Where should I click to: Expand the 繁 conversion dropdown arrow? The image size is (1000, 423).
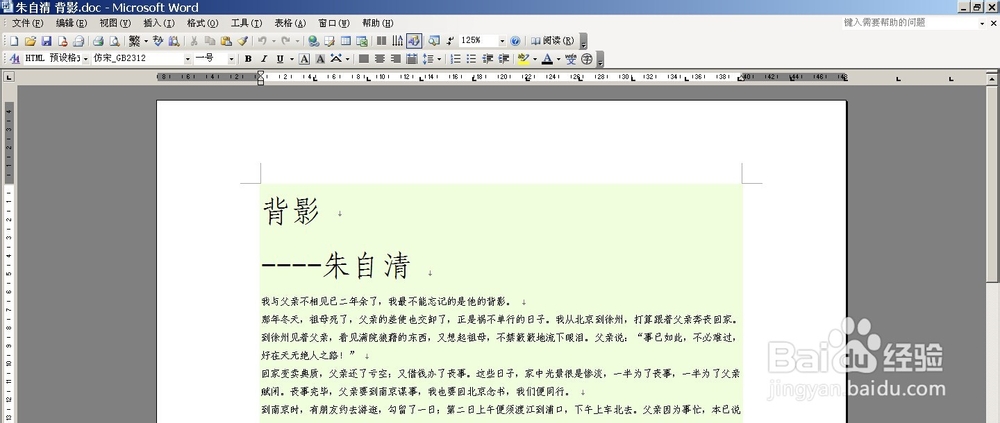click(x=146, y=41)
